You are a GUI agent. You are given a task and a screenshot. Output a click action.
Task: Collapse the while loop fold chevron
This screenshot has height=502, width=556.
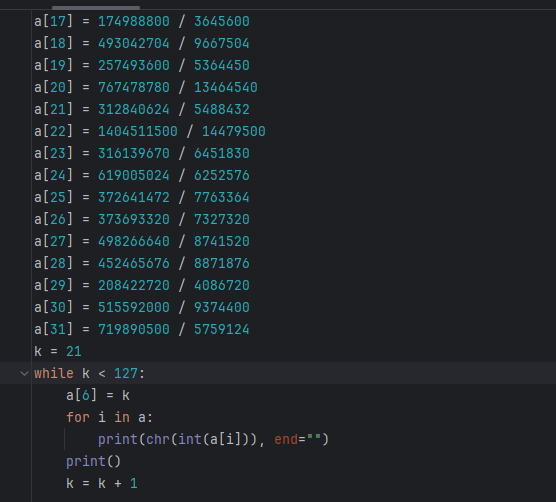click(x=24, y=373)
